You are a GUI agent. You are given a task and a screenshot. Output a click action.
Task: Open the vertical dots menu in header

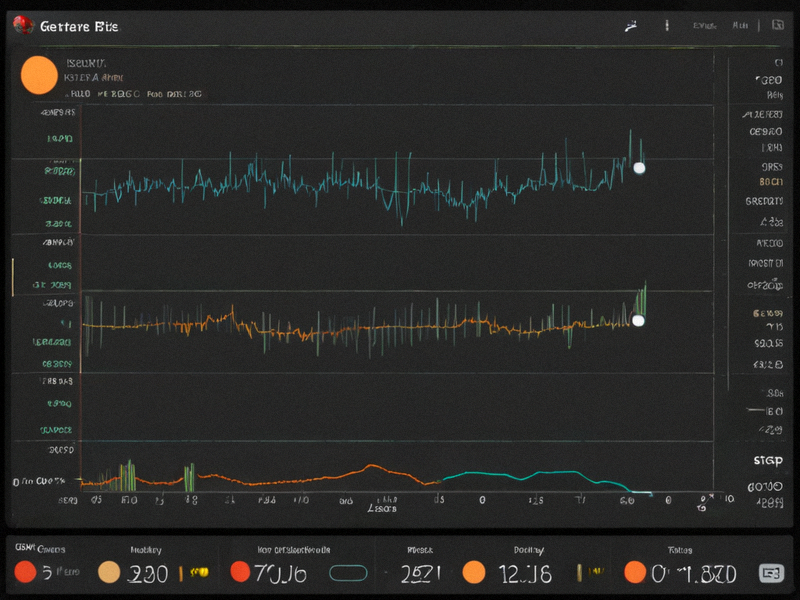tap(667, 26)
